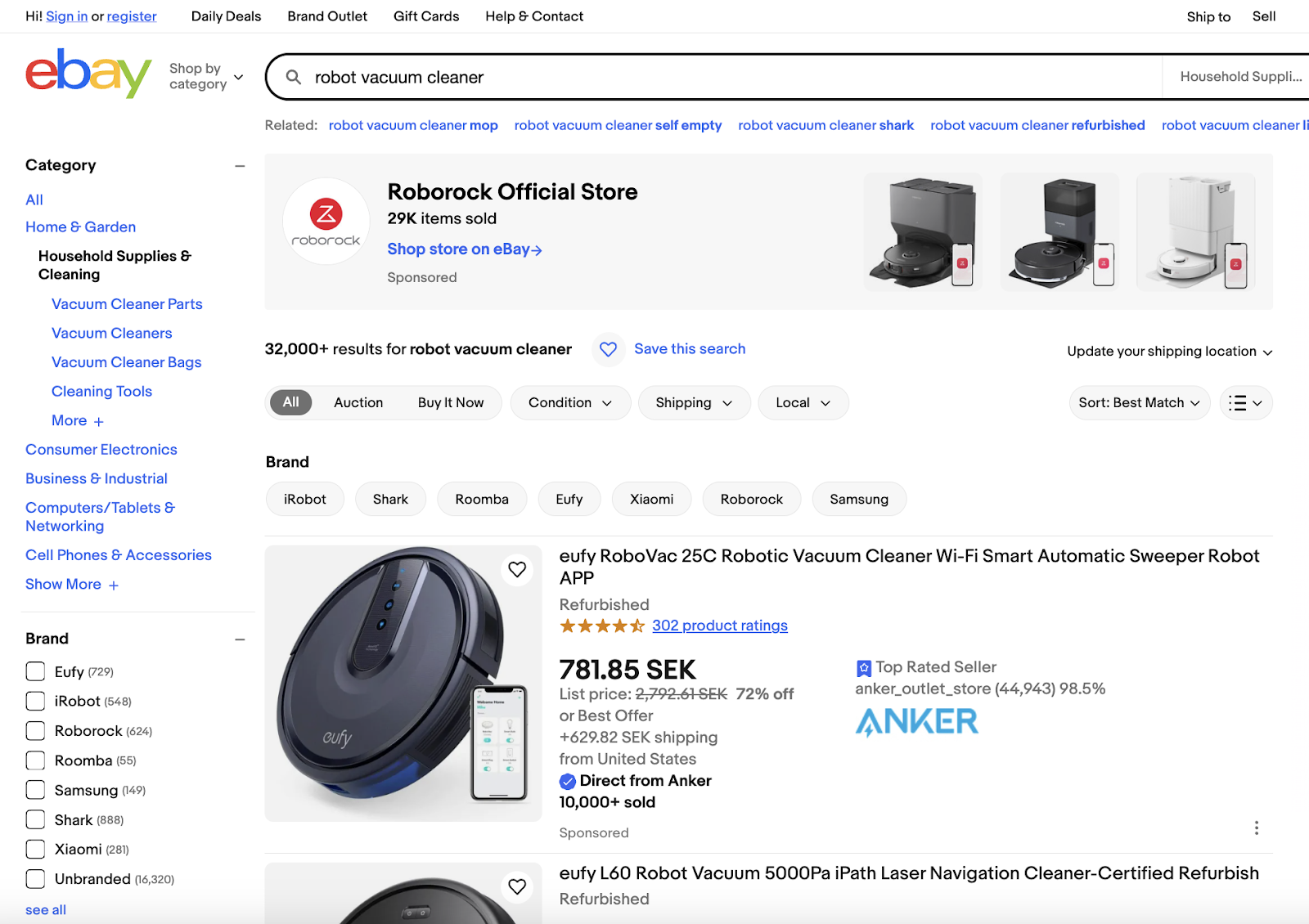Check the Roborock brand checkbox
Viewport: 1309px width, 924px height.
(x=35, y=730)
